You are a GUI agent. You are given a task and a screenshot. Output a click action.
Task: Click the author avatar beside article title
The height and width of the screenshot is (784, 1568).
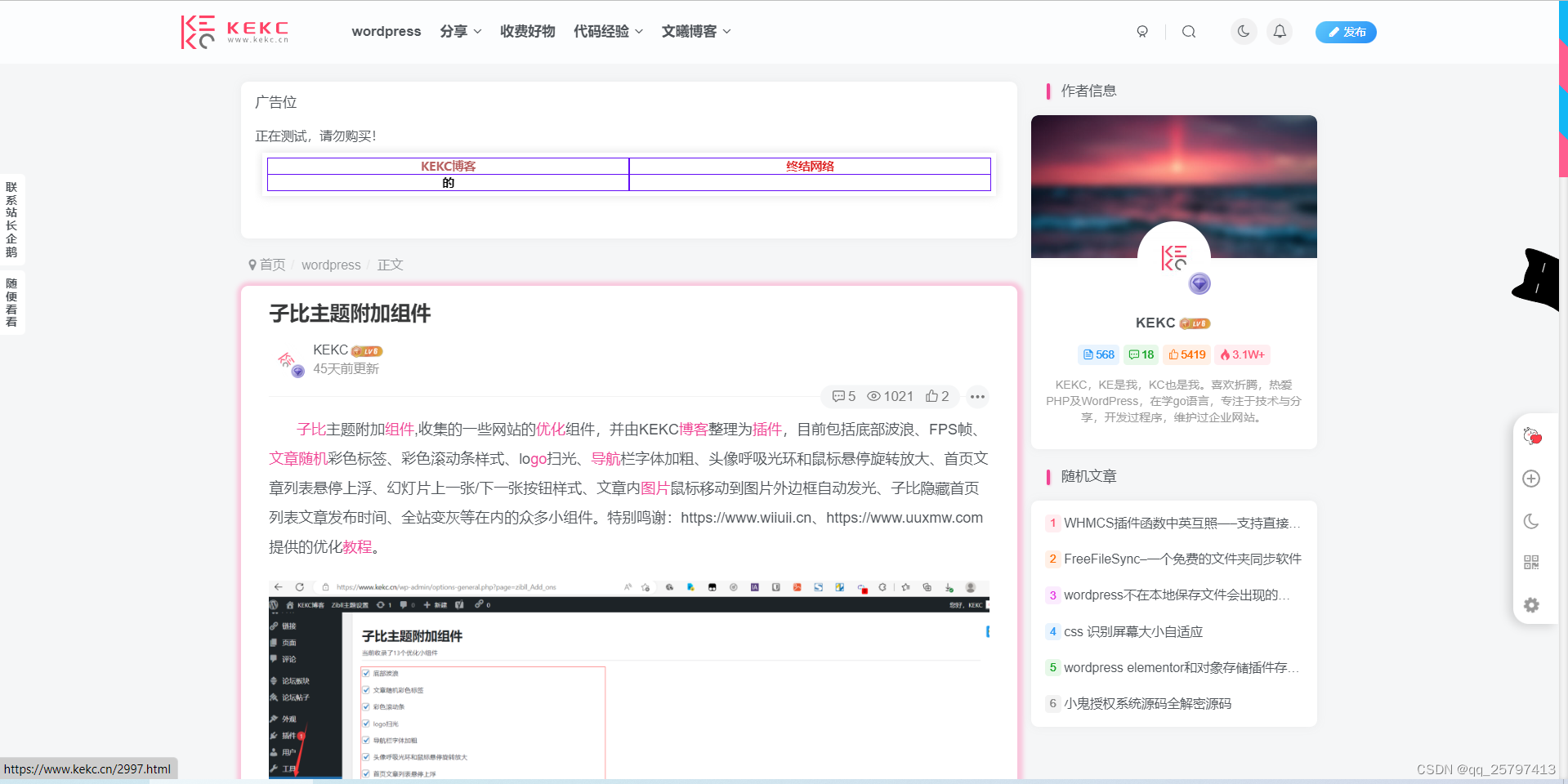(x=288, y=360)
